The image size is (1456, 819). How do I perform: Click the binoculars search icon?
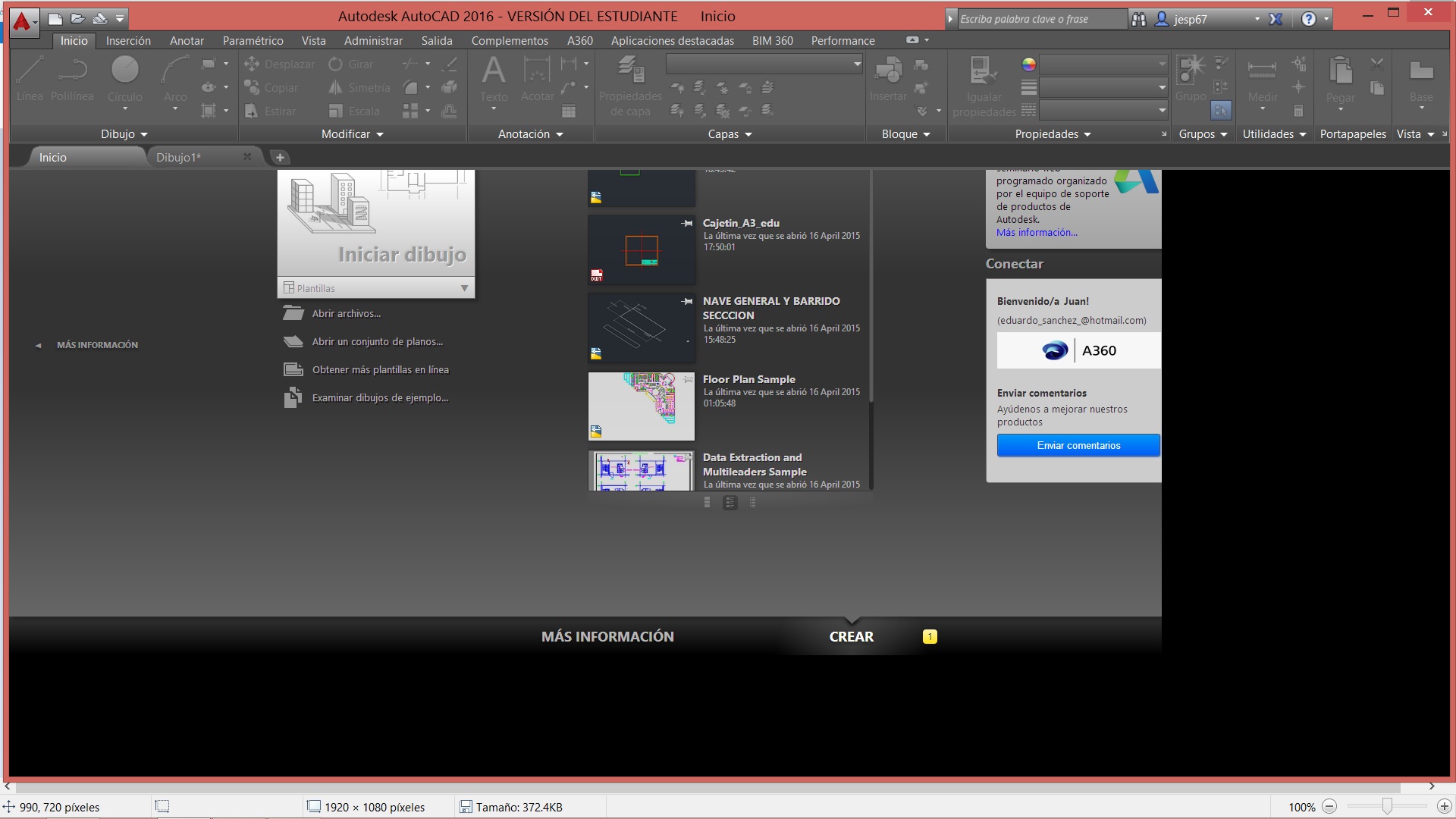[1139, 19]
